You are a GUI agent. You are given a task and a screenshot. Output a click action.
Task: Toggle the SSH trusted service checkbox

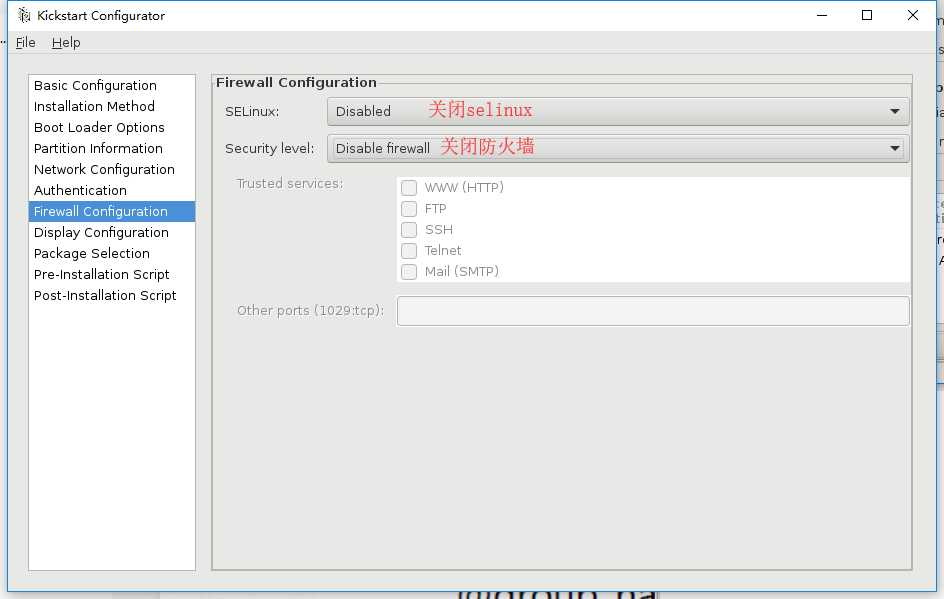409,230
